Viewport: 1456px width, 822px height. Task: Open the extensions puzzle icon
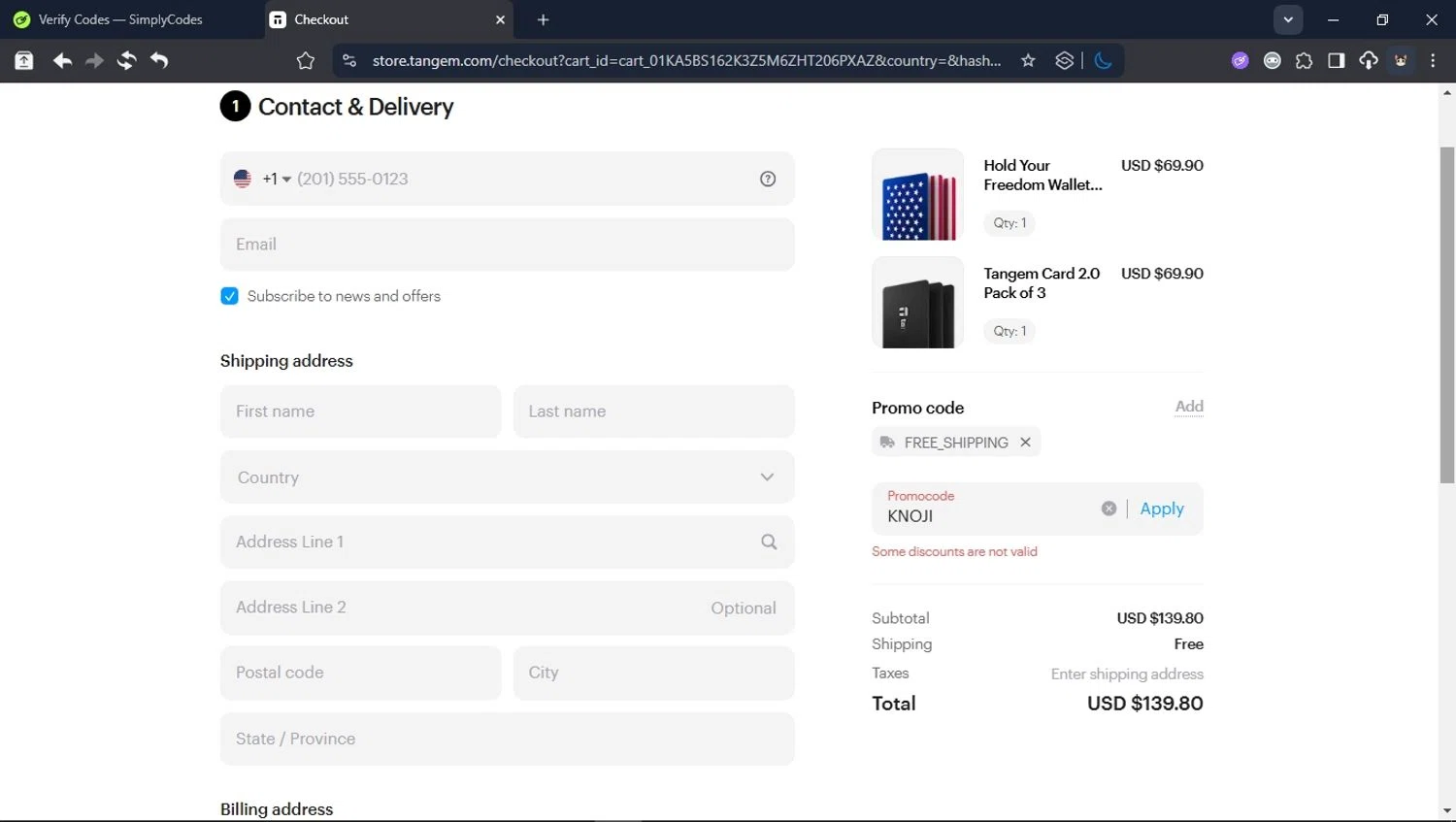[x=1304, y=60]
